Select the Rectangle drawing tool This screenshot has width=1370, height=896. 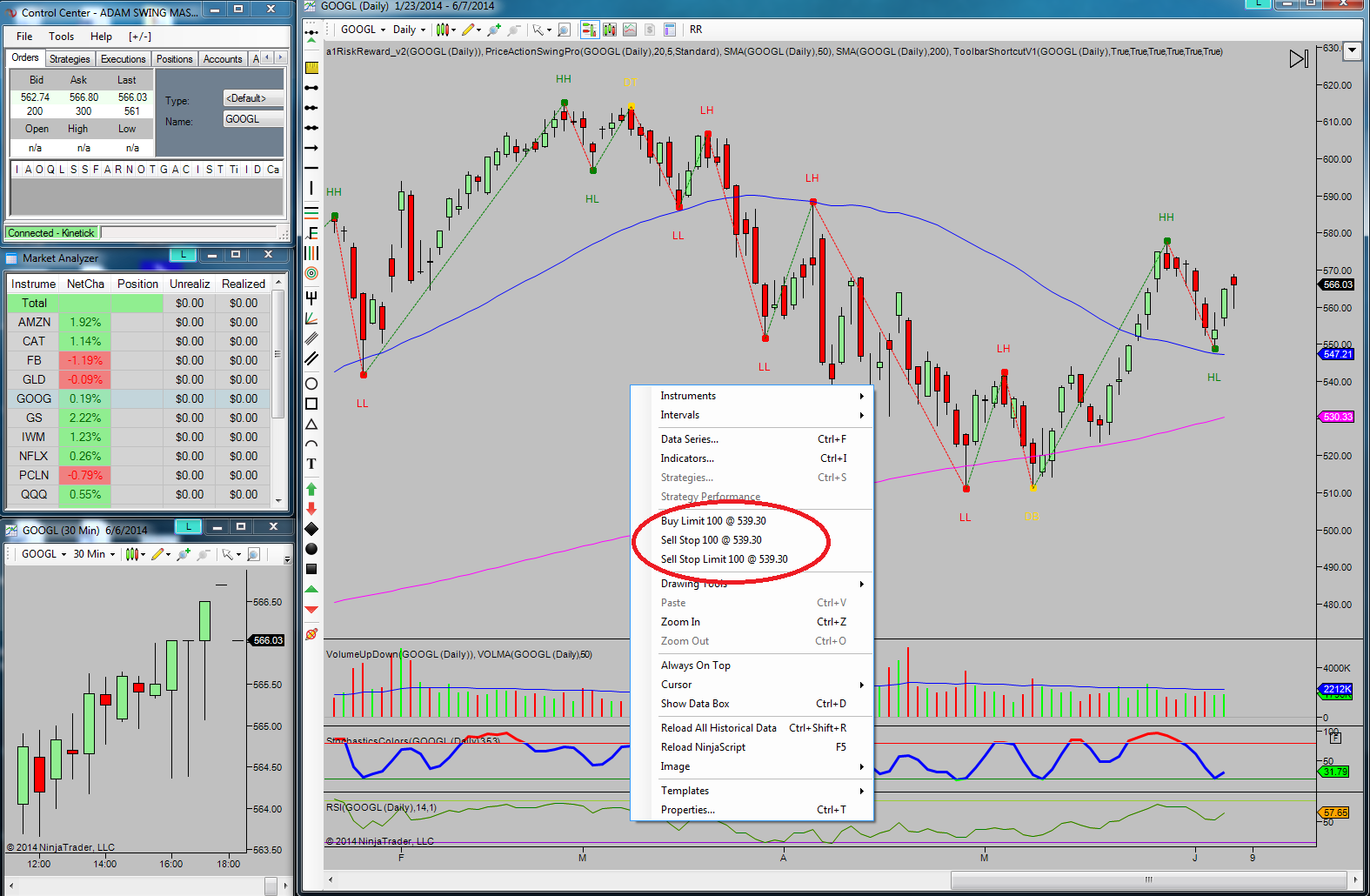pos(311,404)
